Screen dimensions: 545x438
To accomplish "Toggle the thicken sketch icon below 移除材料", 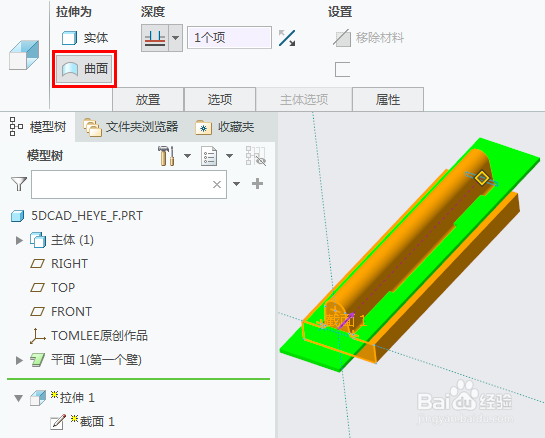I will [x=342, y=69].
